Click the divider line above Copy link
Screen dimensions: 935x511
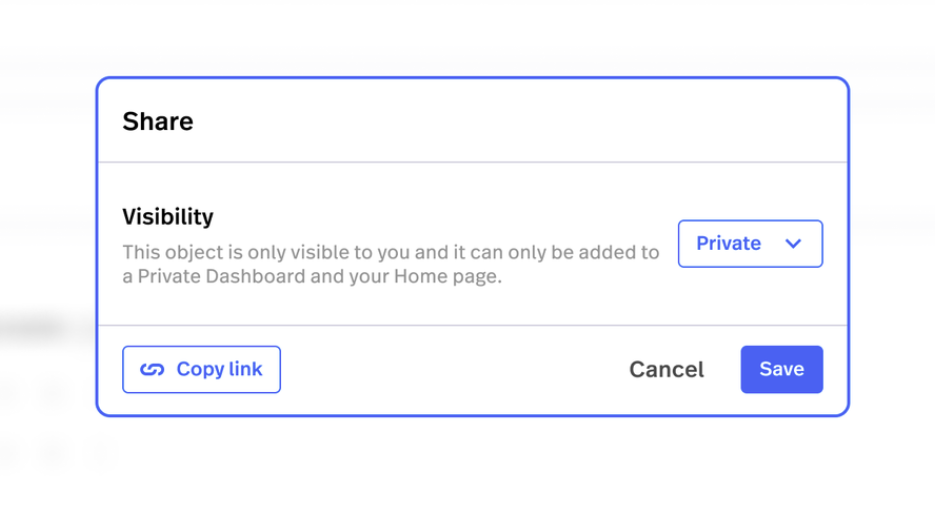click(x=472, y=325)
